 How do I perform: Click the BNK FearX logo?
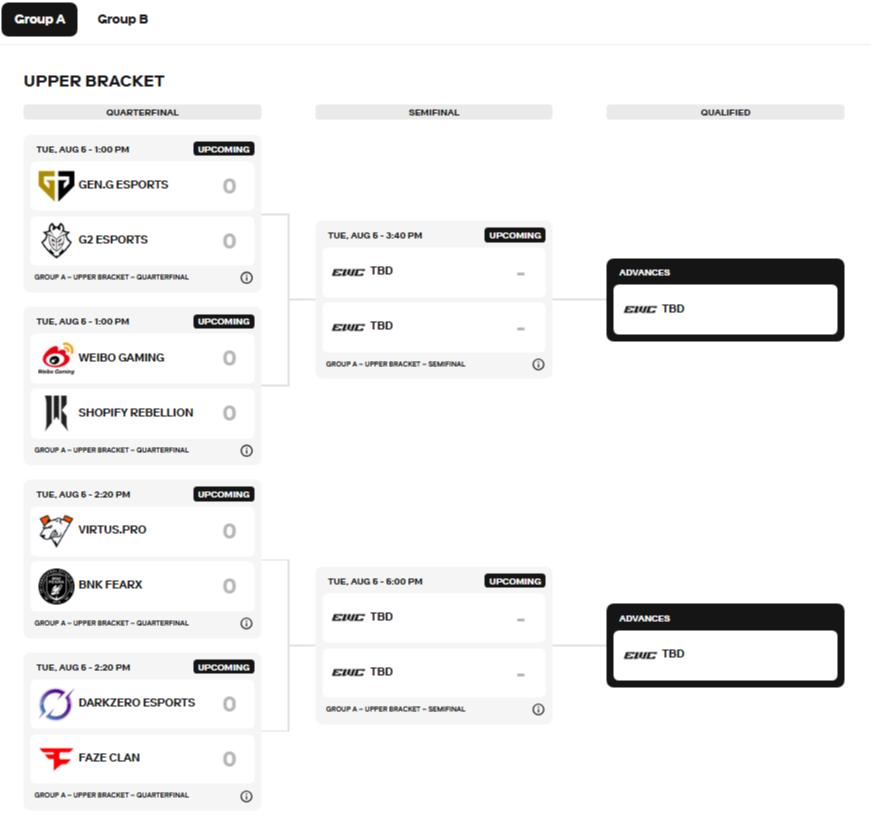56,585
